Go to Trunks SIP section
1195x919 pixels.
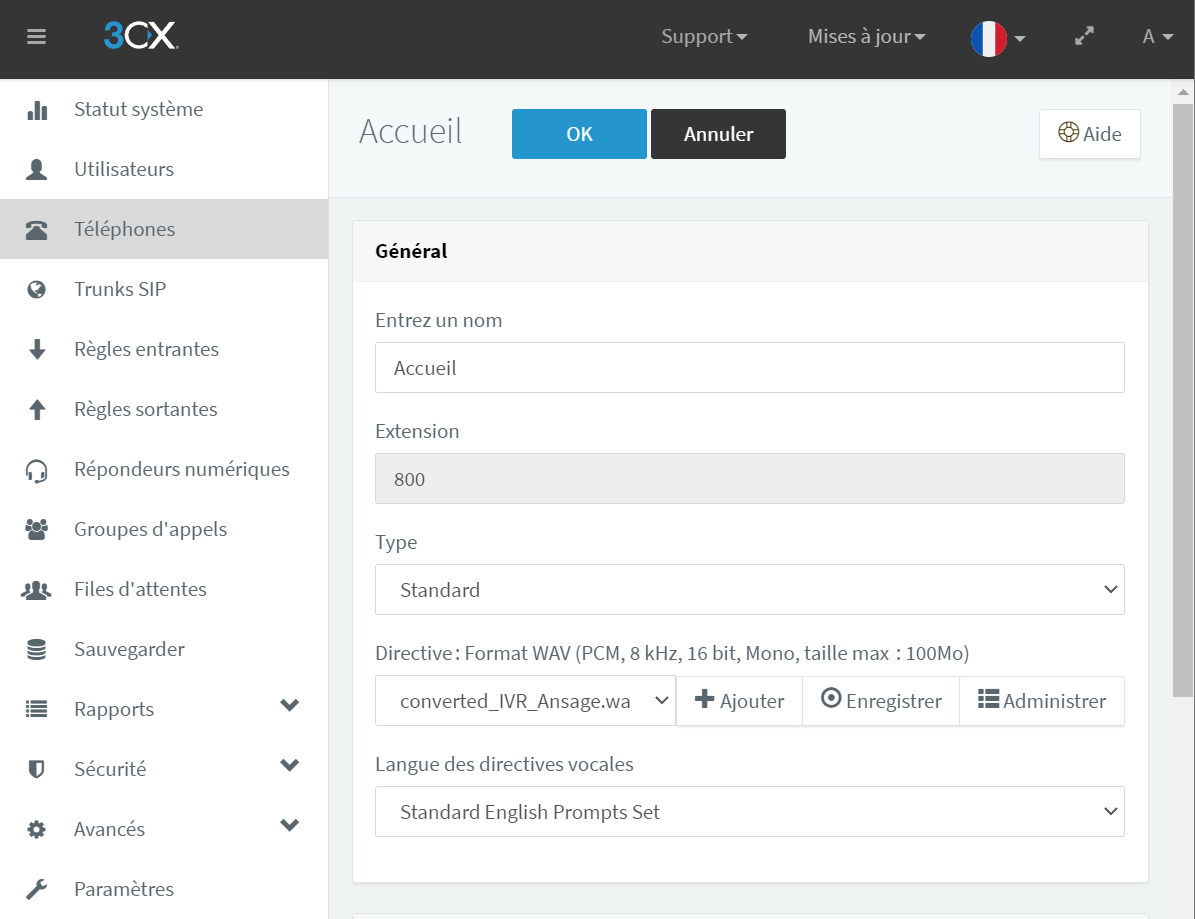point(164,290)
